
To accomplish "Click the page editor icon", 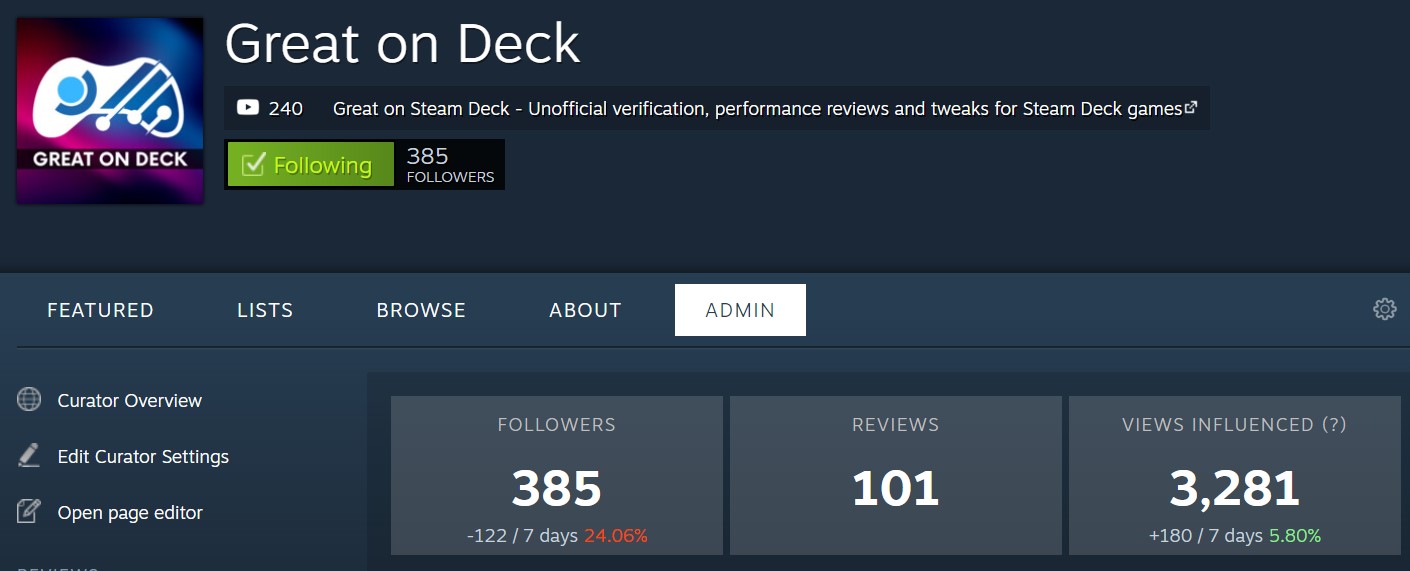I will point(29,512).
